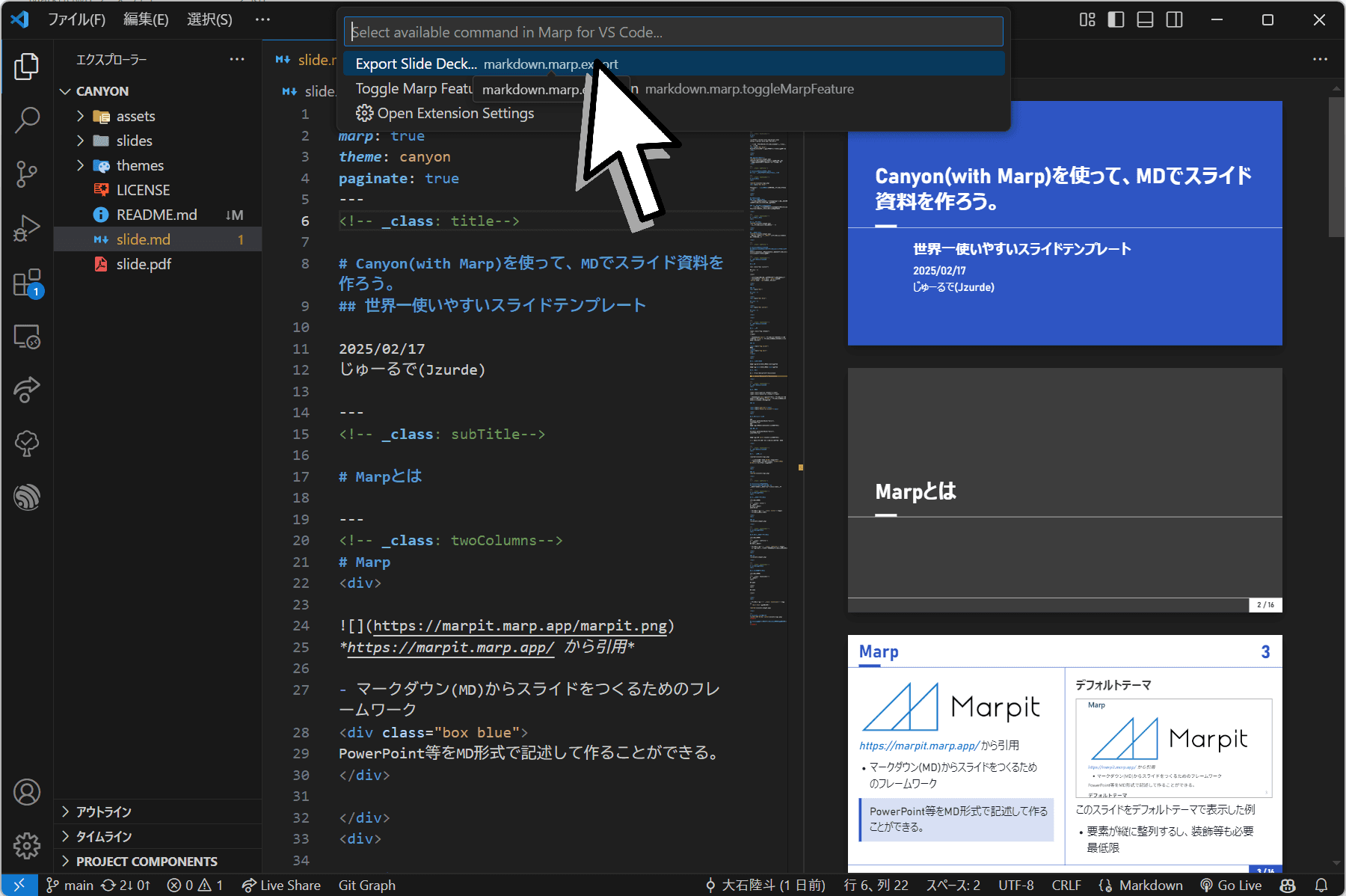Open the Source Control view

(x=27, y=174)
